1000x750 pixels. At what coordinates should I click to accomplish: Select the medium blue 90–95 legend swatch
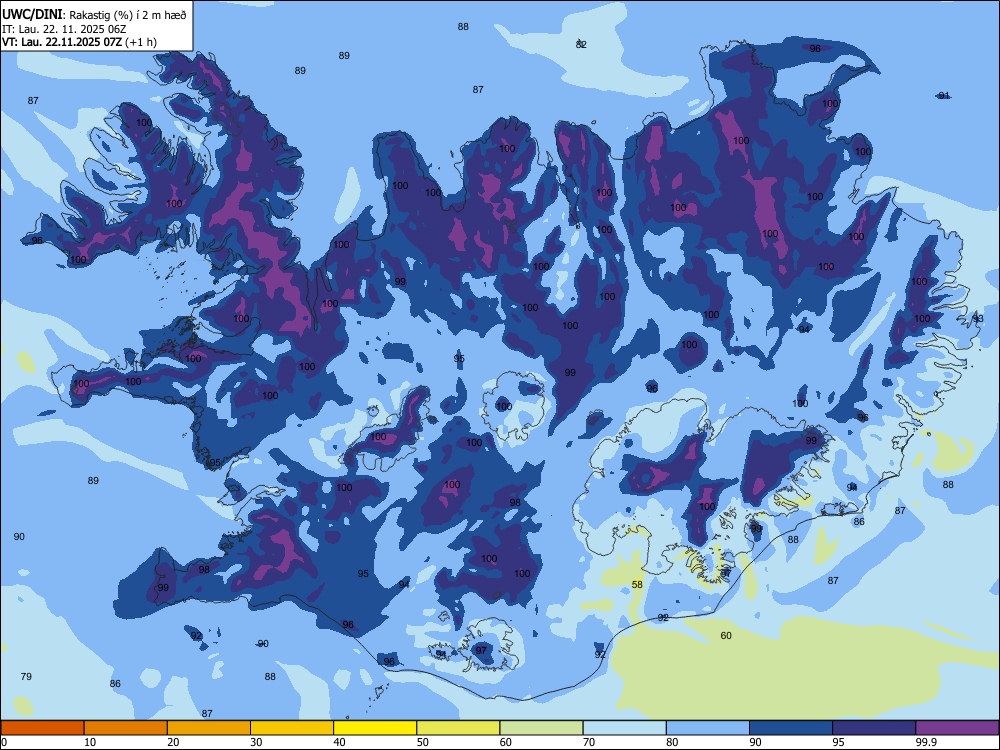(791, 728)
